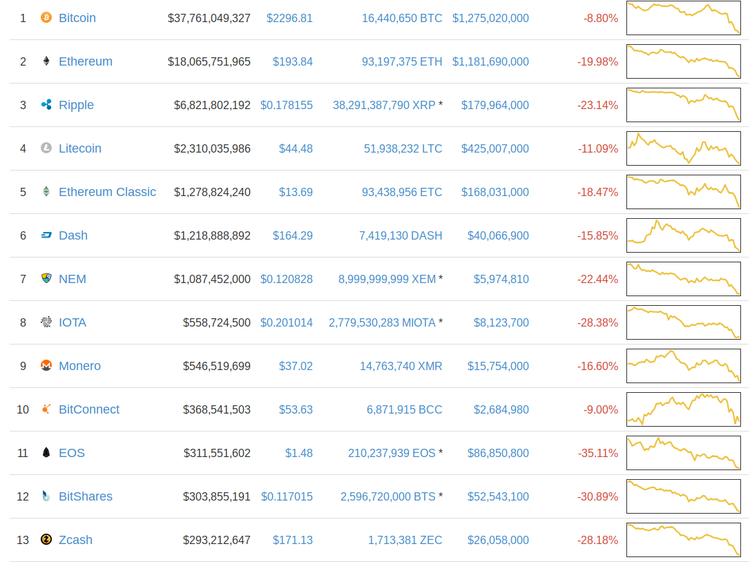Open the Monero name link
The height and width of the screenshot is (562, 750).
coord(79,366)
